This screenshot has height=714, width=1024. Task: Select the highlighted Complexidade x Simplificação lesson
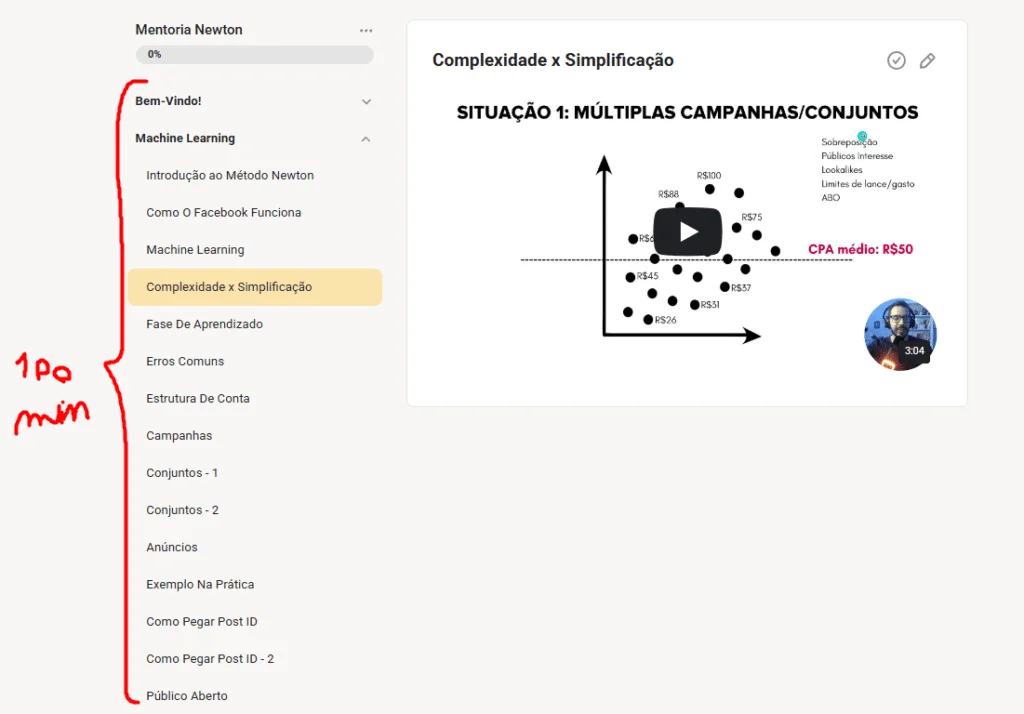pos(255,287)
